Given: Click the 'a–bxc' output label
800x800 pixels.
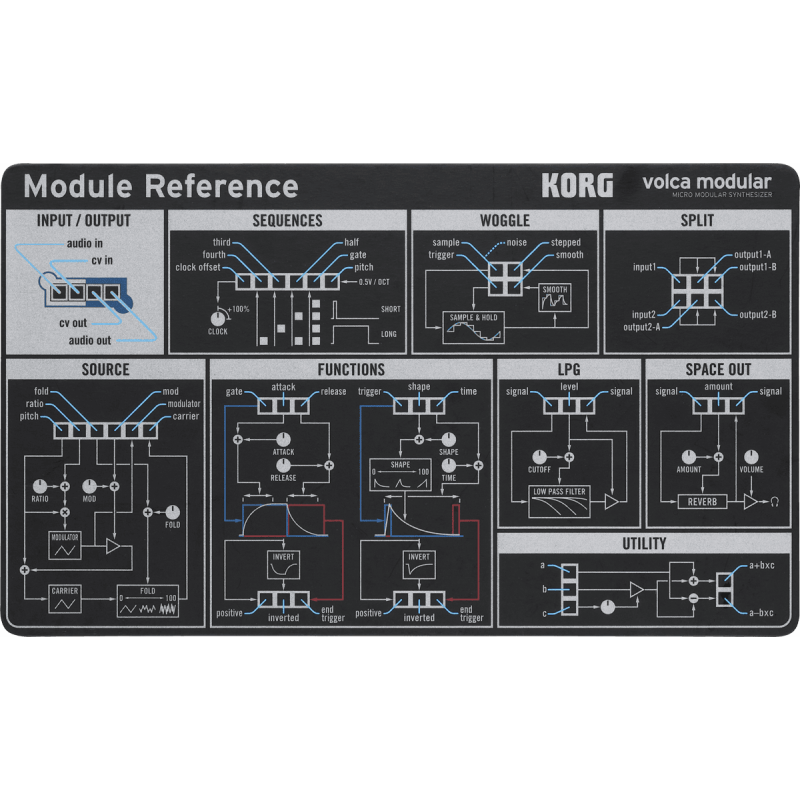Looking at the screenshot, I should pos(761,613).
